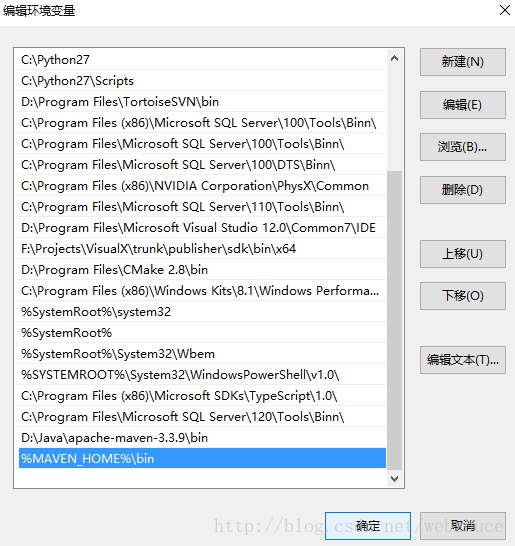Click the 新建(N) button

(x=462, y=62)
